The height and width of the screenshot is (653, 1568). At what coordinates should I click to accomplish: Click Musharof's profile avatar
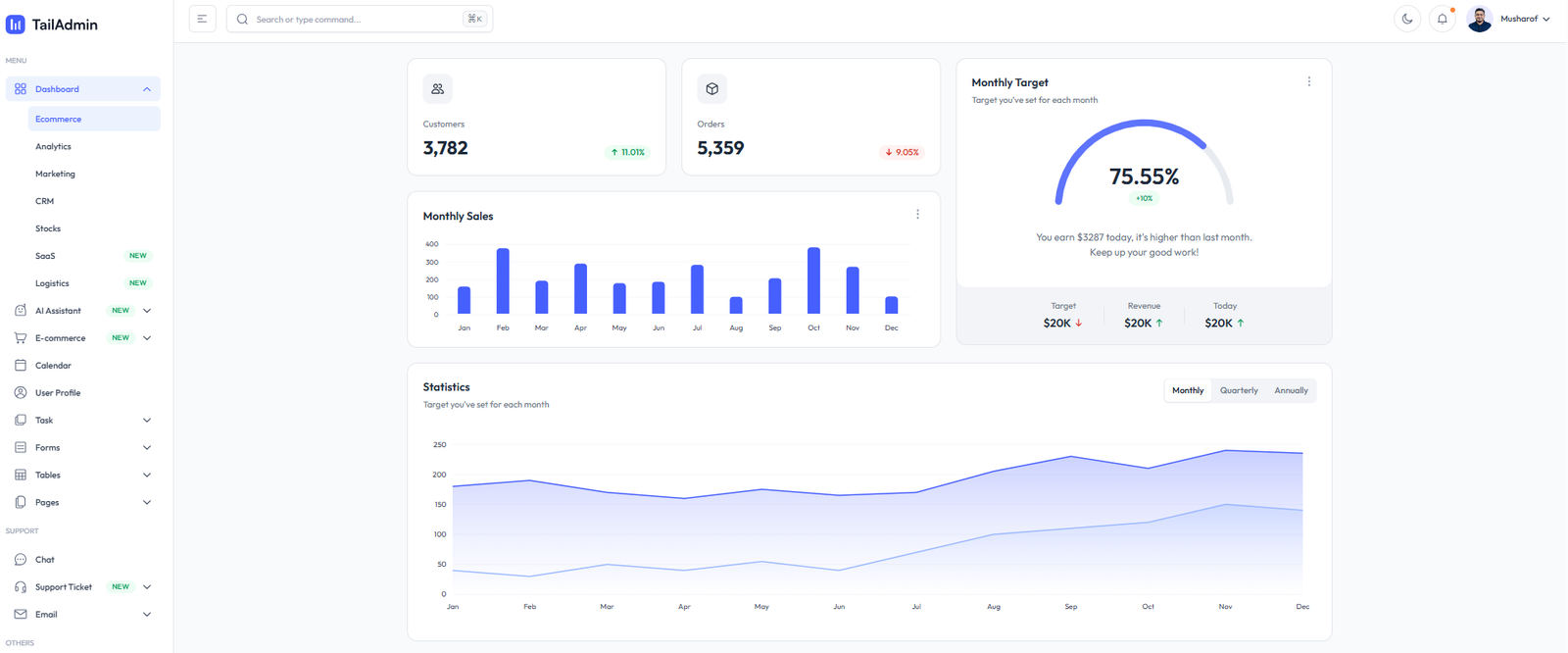pos(1480,19)
